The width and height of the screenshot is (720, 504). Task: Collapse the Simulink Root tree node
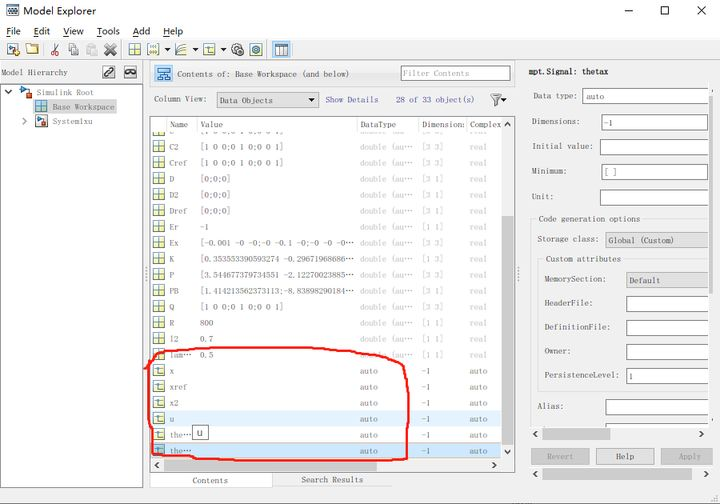[8, 92]
